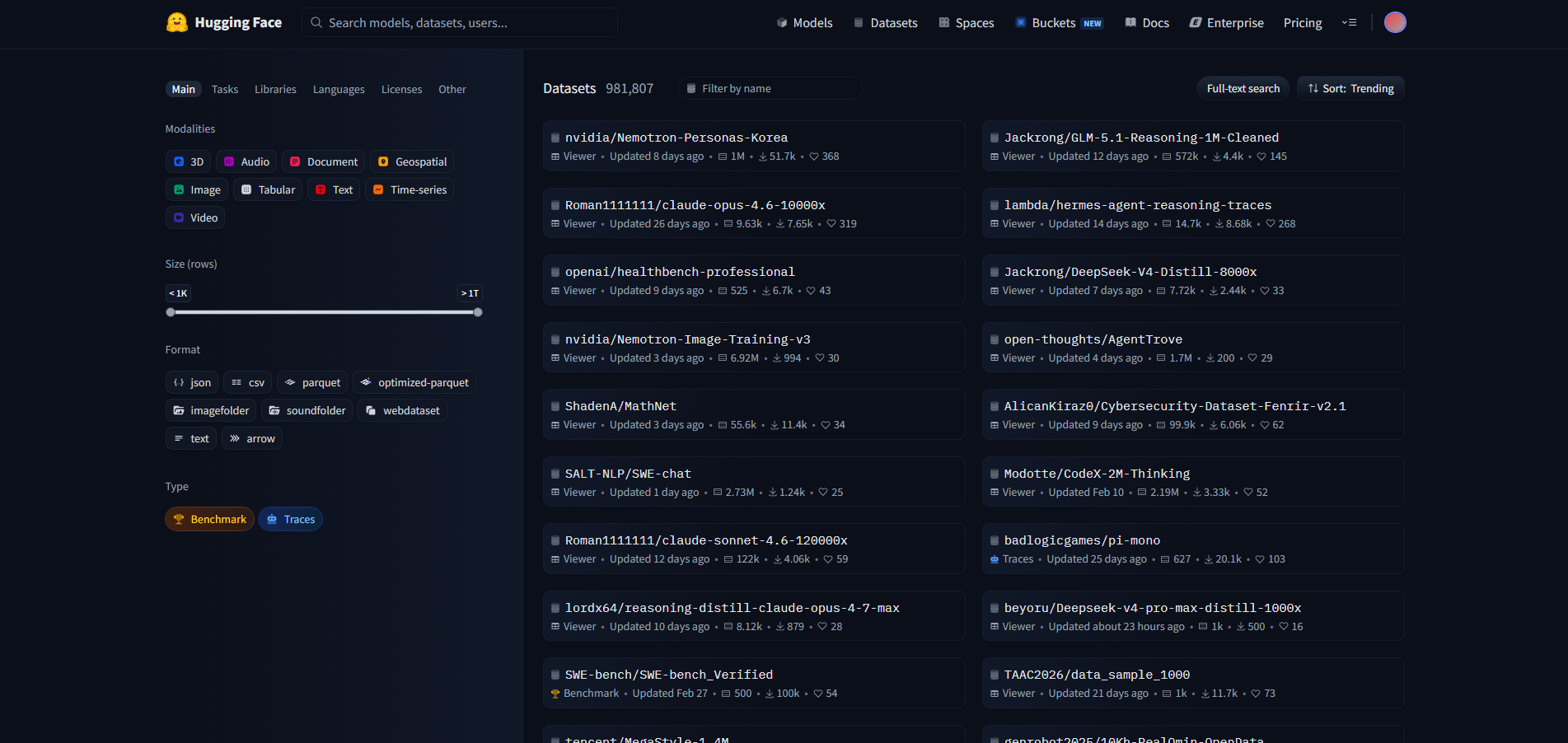Click the size rows slider track
This screenshot has height=743, width=1568.
pyautogui.click(x=324, y=312)
